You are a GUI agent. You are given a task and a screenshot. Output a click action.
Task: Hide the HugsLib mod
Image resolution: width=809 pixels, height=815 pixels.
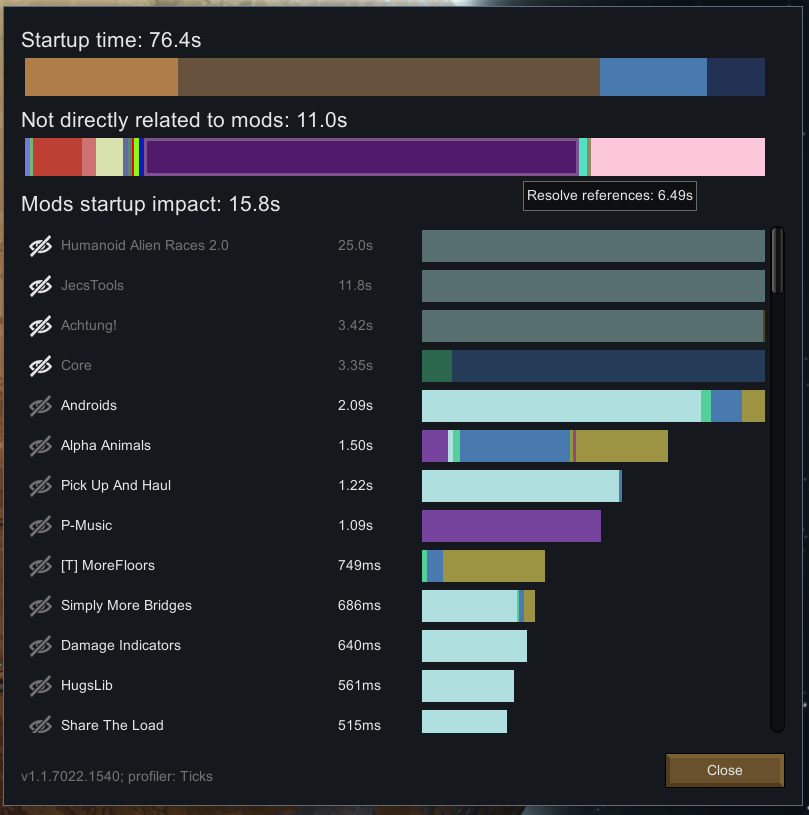click(x=40, y=686)
